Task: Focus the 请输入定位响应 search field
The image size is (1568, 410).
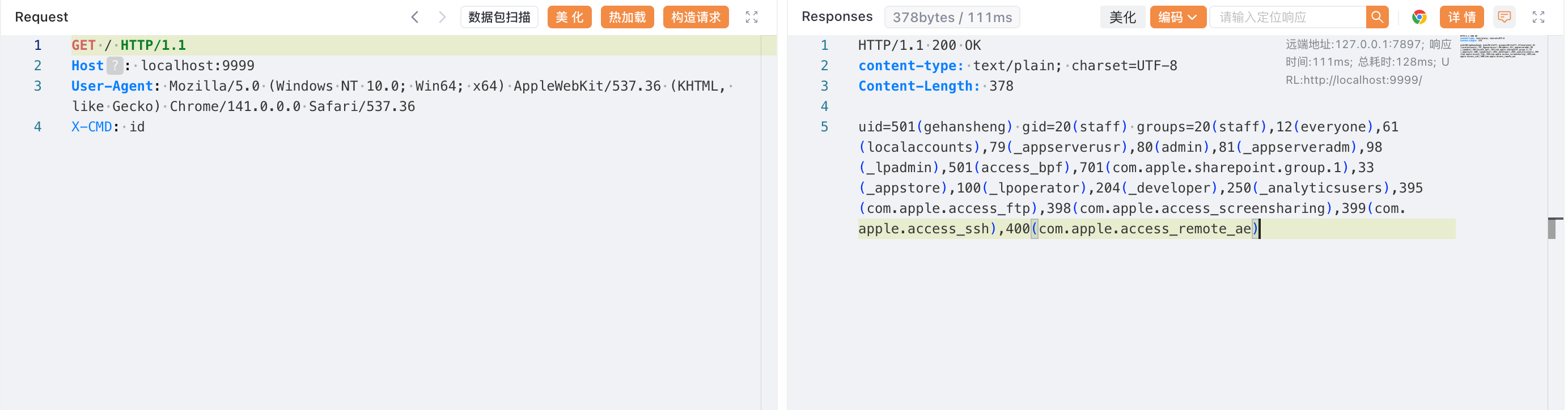Action: [1287, 17]
